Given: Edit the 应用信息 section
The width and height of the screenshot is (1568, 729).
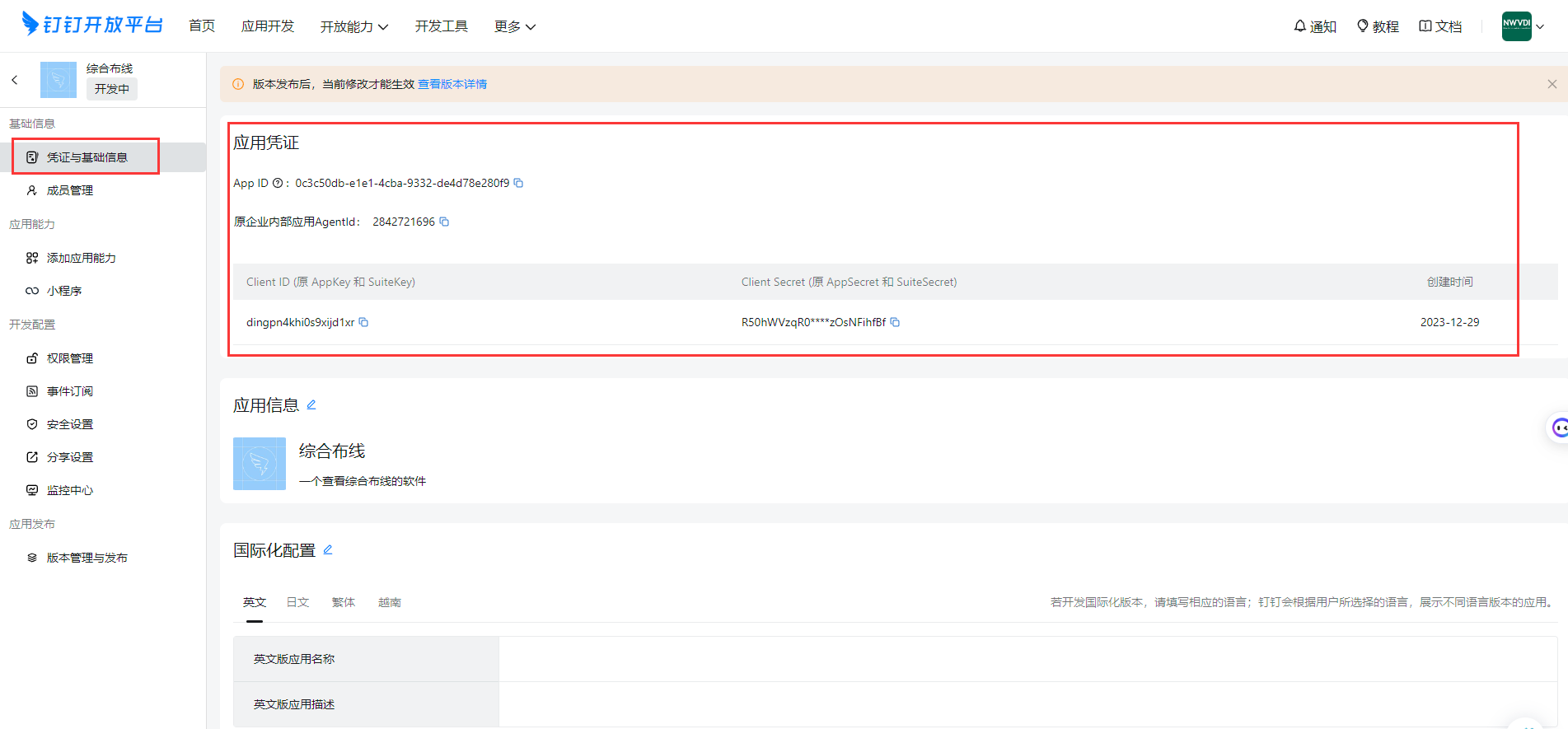Looking at the screenshot, I should (311, 404).
